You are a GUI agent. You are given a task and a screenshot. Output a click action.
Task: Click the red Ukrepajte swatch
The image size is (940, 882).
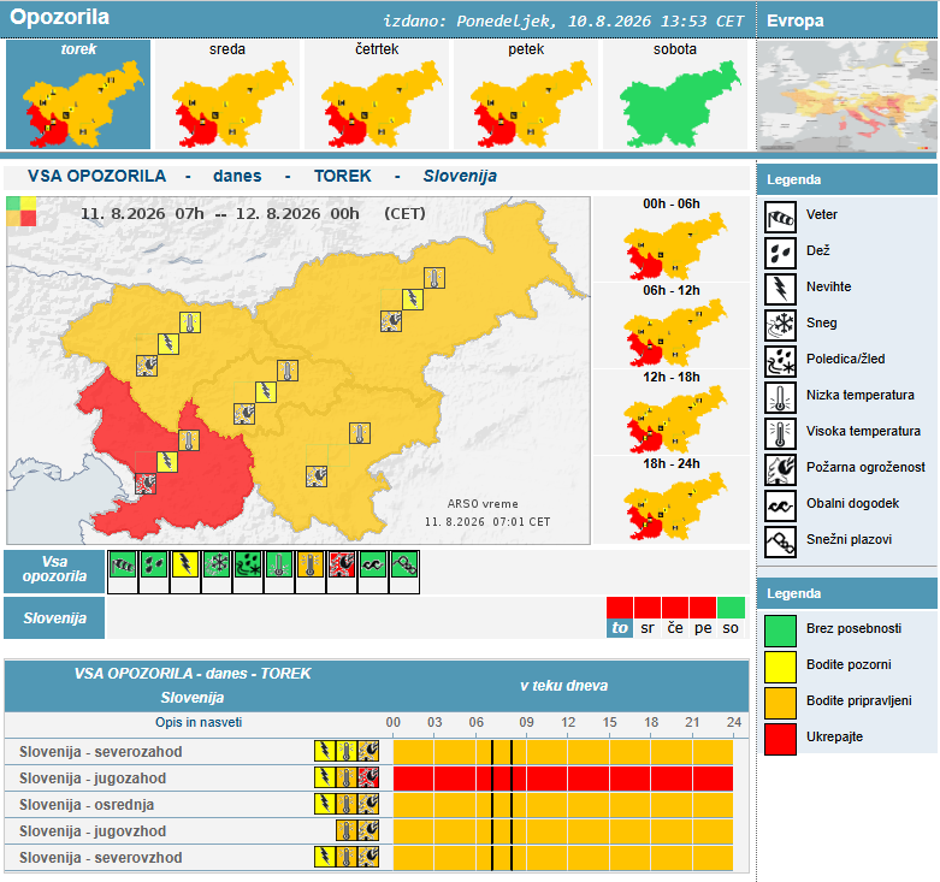coord(780,739)
